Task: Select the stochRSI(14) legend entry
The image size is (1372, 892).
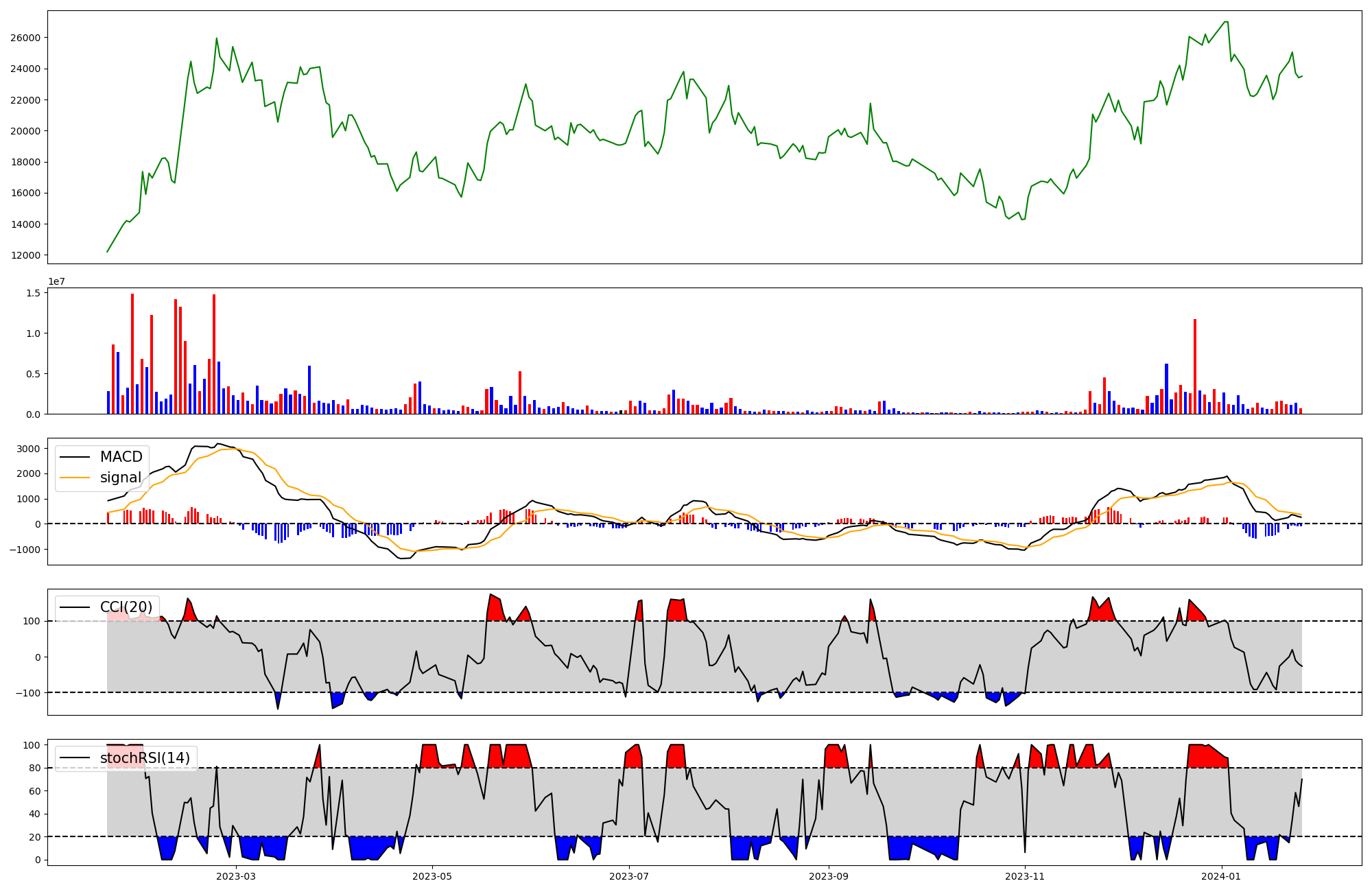Action: 145,758
